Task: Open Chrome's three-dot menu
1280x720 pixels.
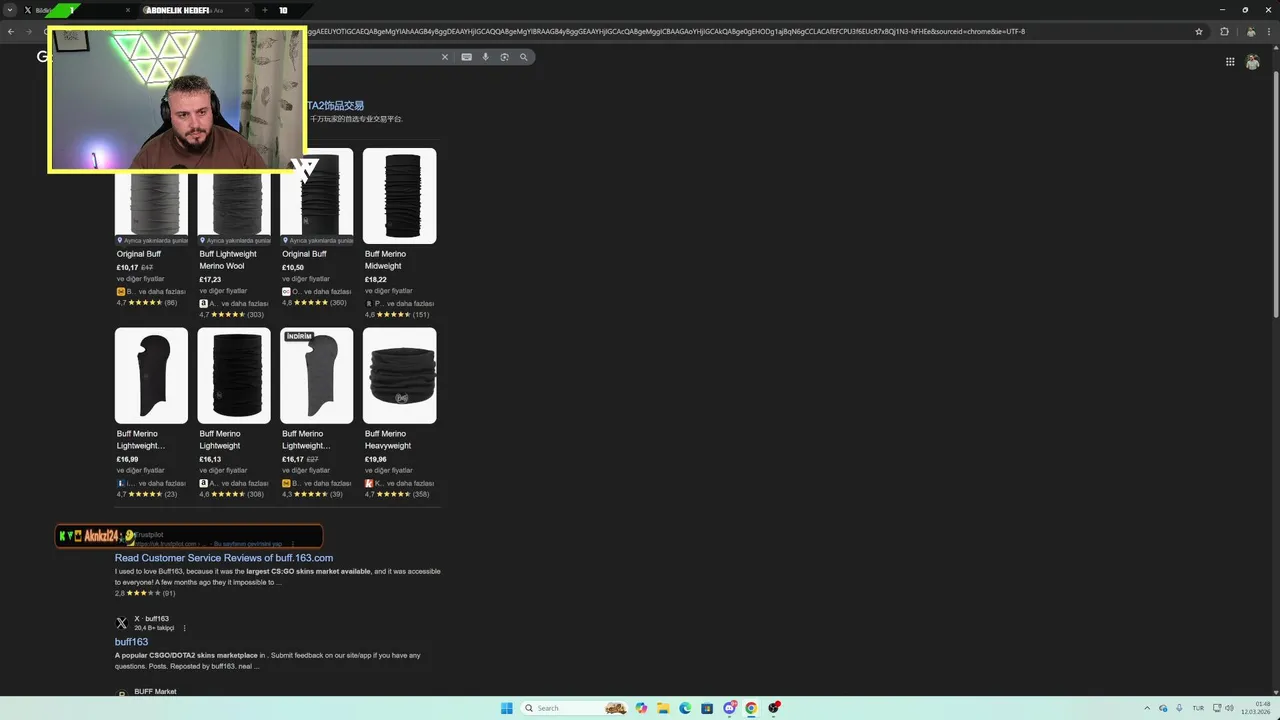Action: coord(1270,31)
